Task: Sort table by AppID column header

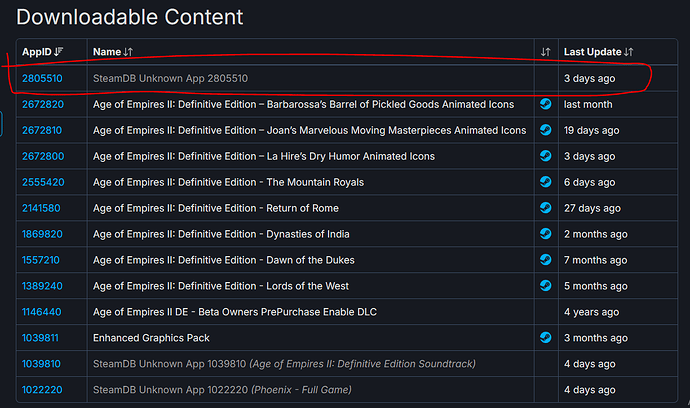Action: (43, 52)
